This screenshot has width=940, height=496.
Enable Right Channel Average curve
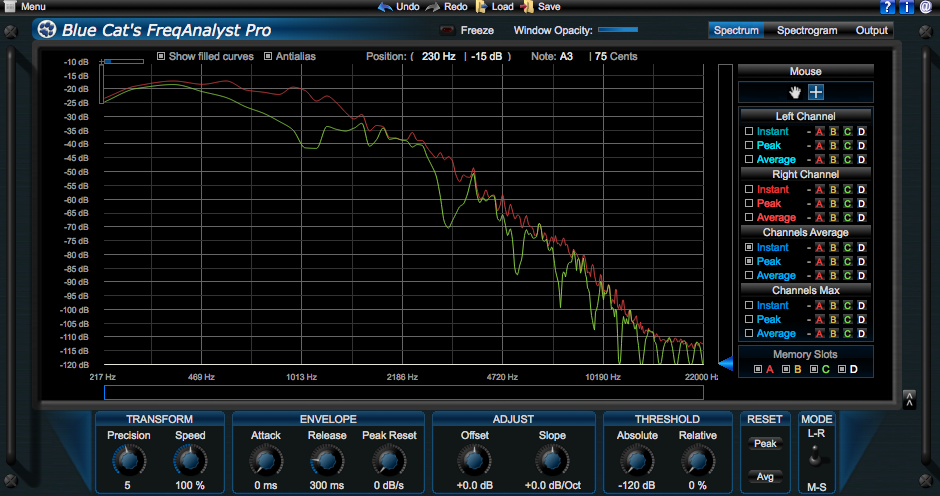[749, 217]
